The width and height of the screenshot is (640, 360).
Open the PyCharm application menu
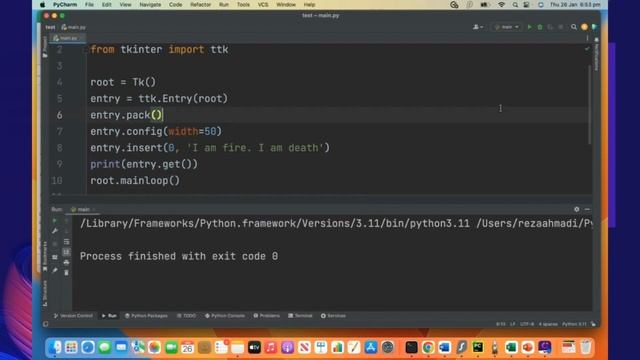(64, 5)
